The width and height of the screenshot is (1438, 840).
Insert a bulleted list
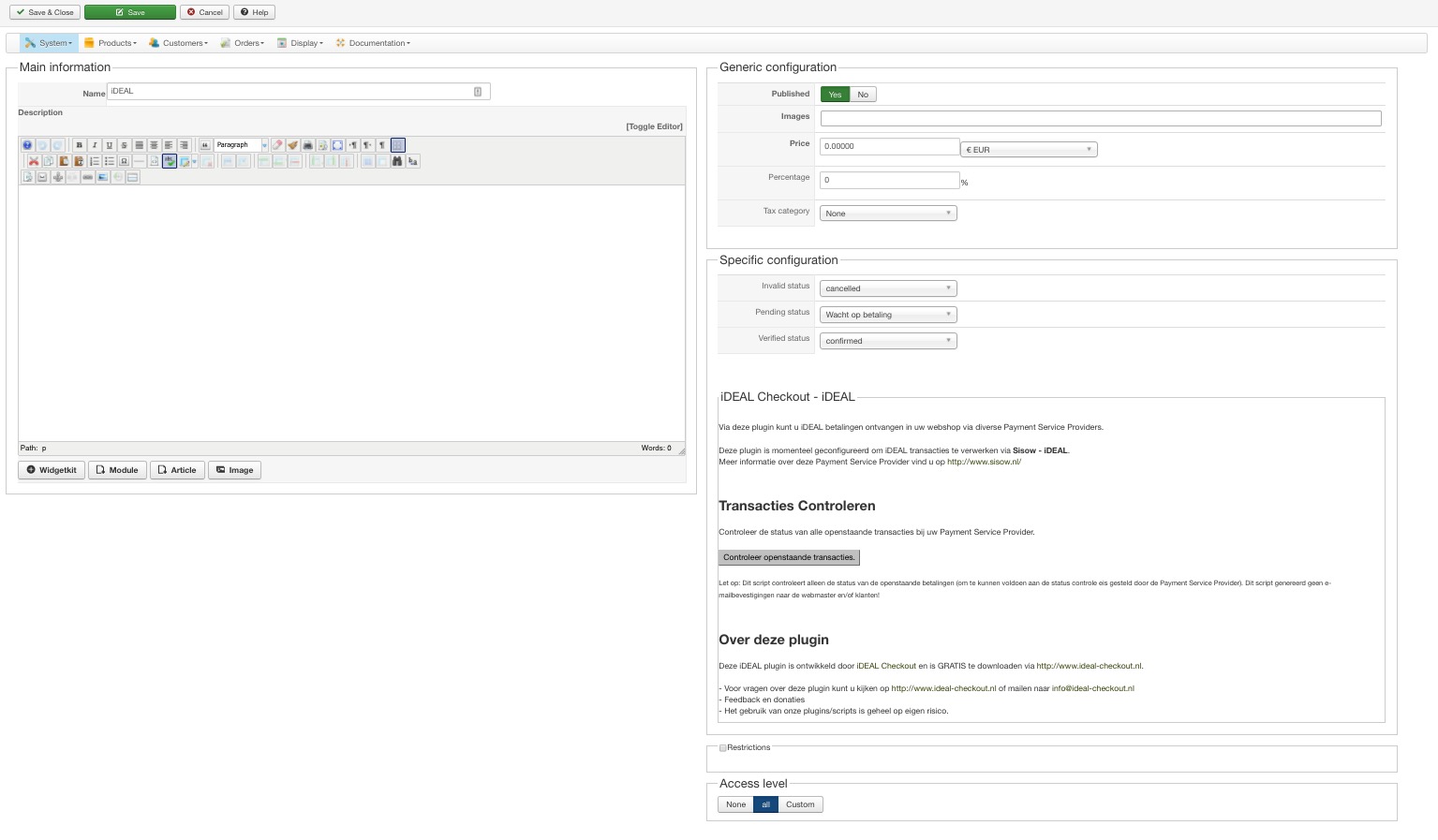tap(110, 161)
